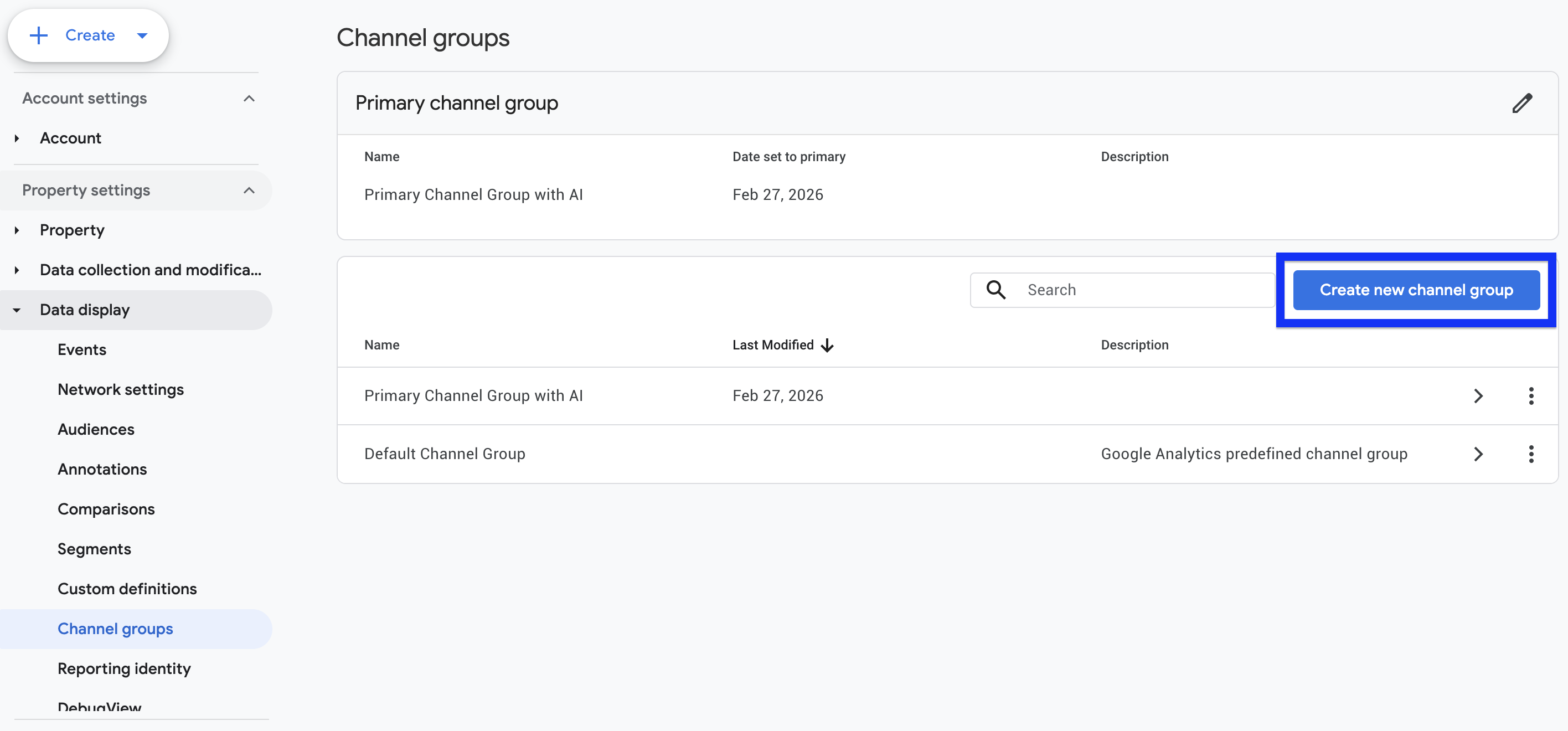Open the Create dropdown arrow
Viewport: 1568px width, 731px height.
tap(142, 35)
